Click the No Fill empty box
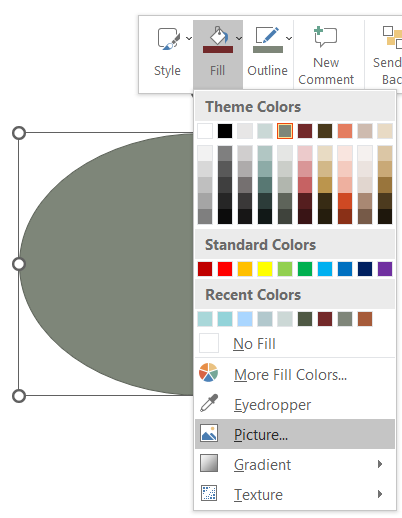The height and width of the screenshot is (518, 402). pos(209,343)
